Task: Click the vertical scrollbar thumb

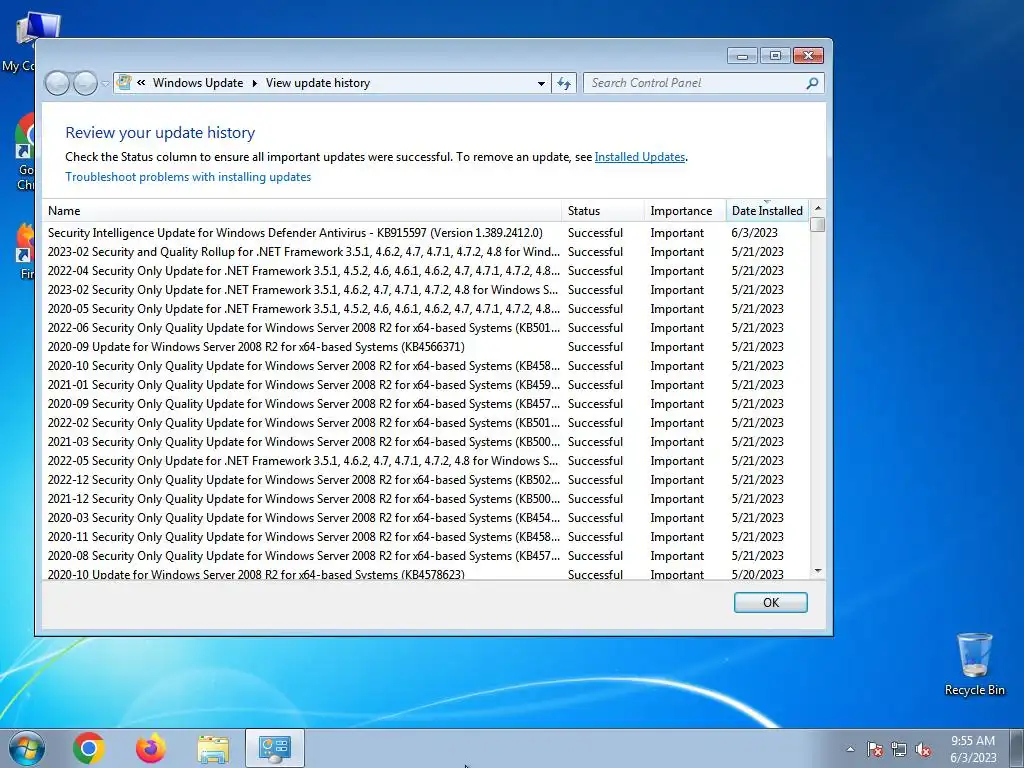Action: pos(818,225)
